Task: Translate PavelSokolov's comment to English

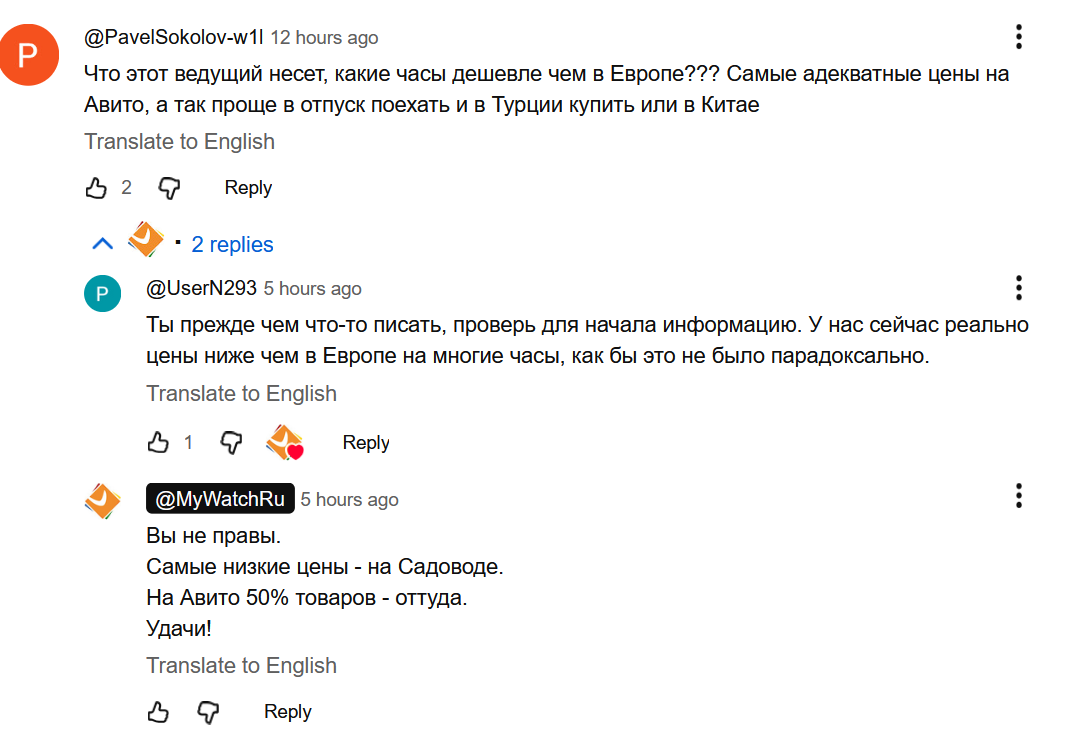Action: tap(179, 142)
